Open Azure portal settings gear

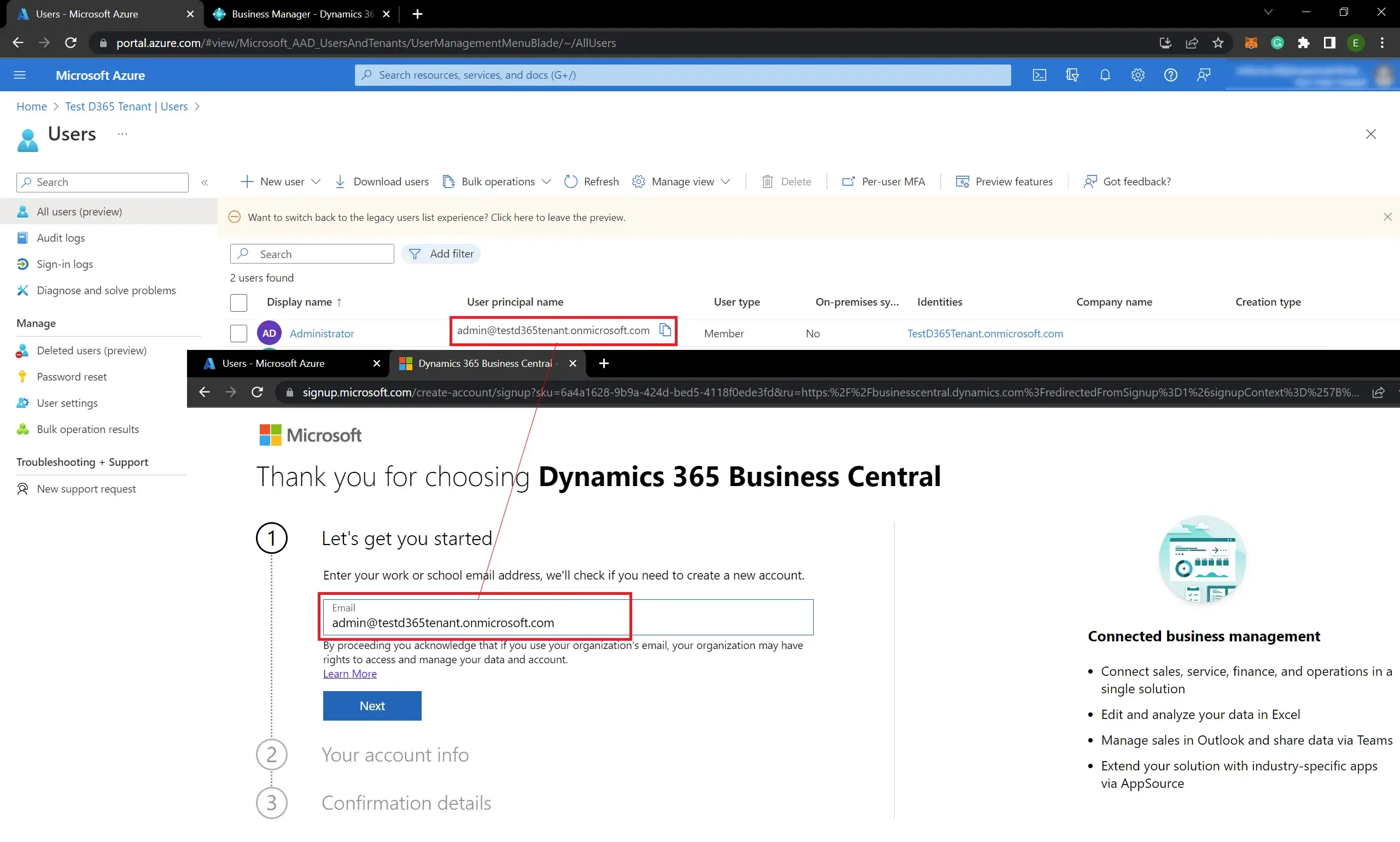pyautogui.click(x=1138, y=75)
